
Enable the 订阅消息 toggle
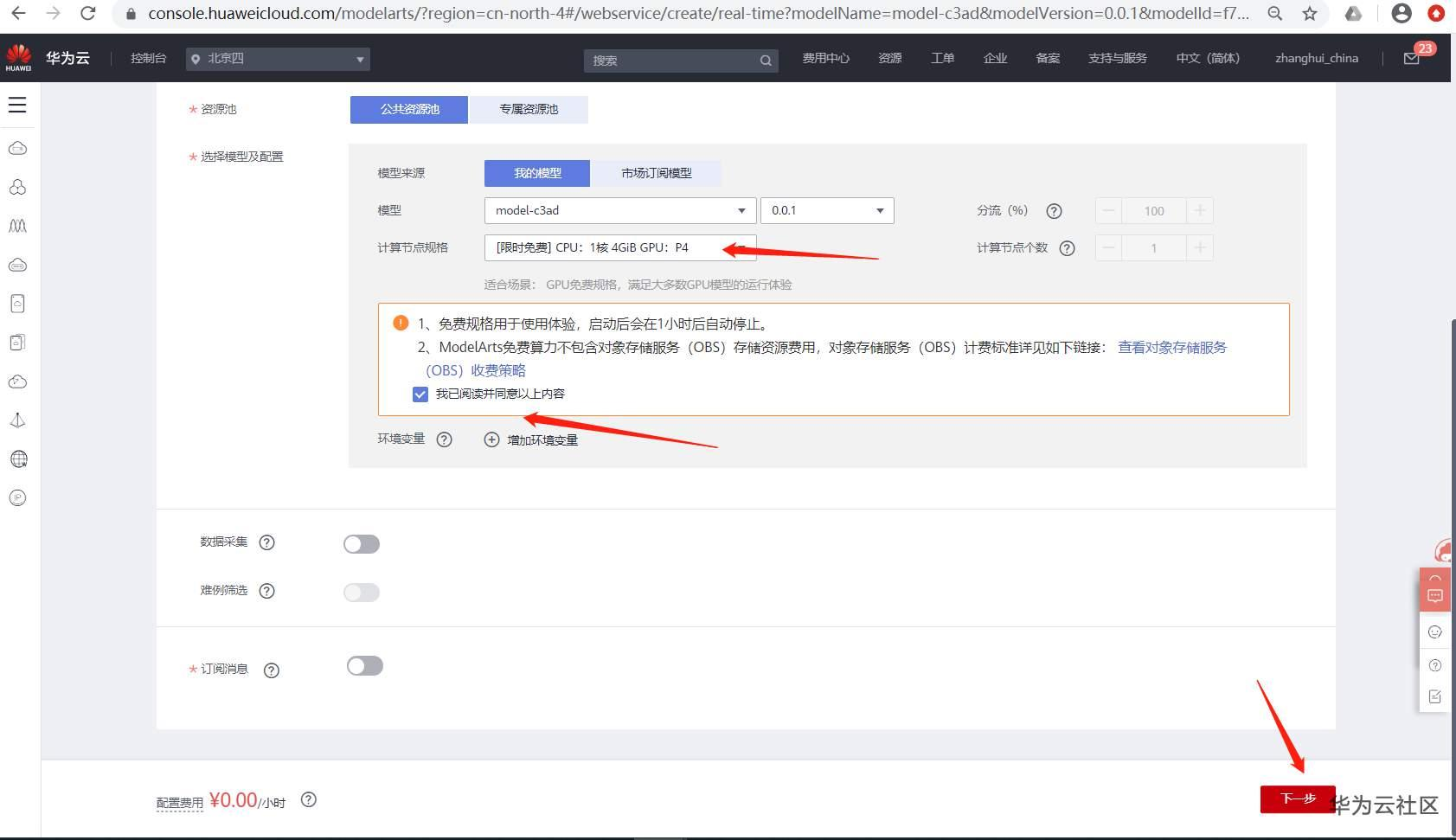pos(364,665)
